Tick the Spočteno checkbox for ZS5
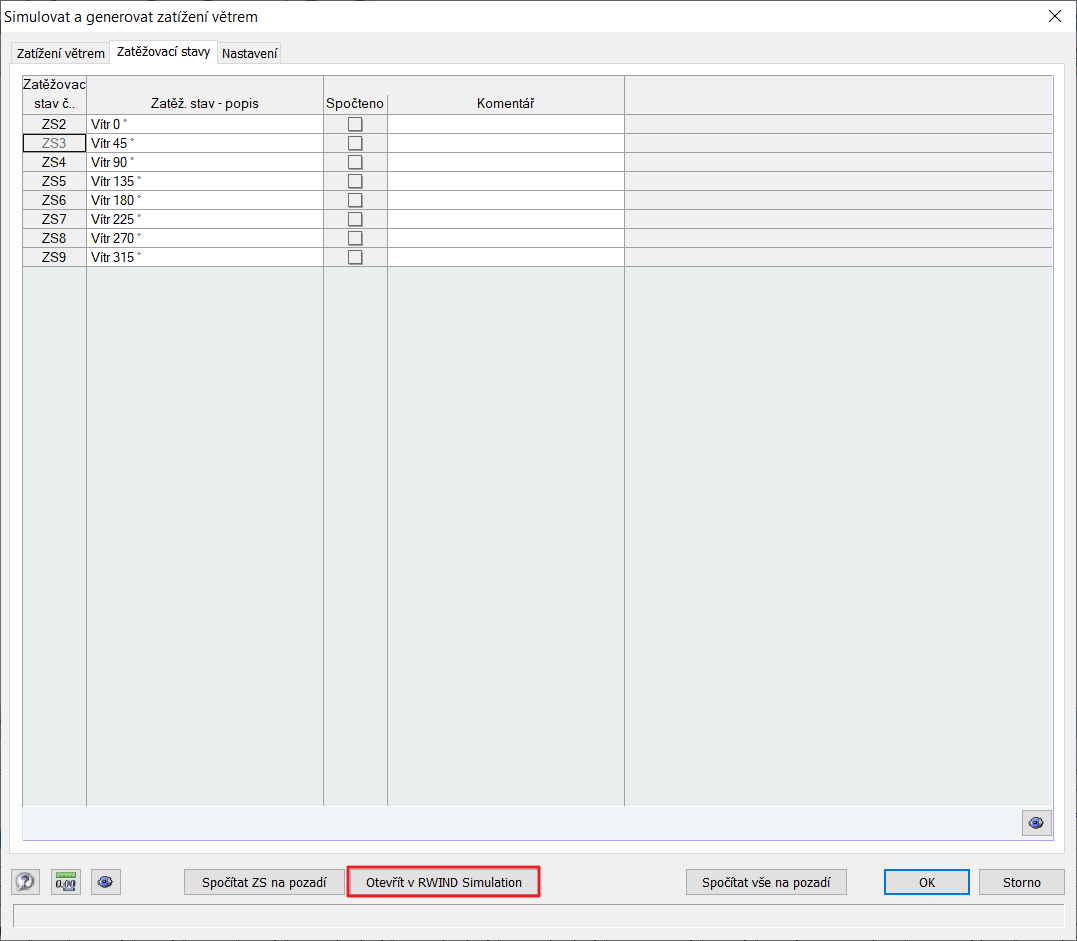1077x941 pixels. 354,181
